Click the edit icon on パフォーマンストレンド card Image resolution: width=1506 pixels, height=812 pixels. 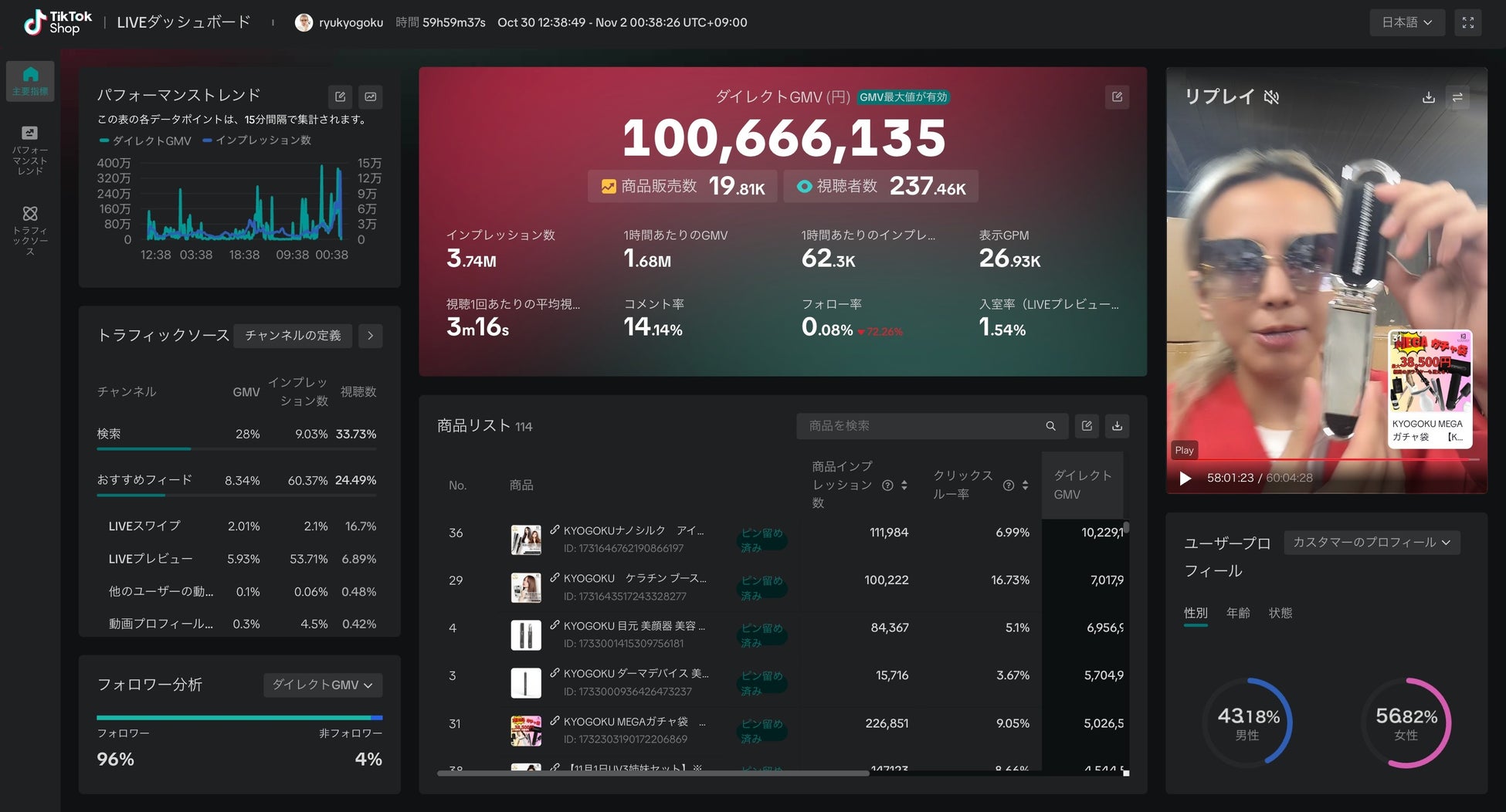click(340, 96)
